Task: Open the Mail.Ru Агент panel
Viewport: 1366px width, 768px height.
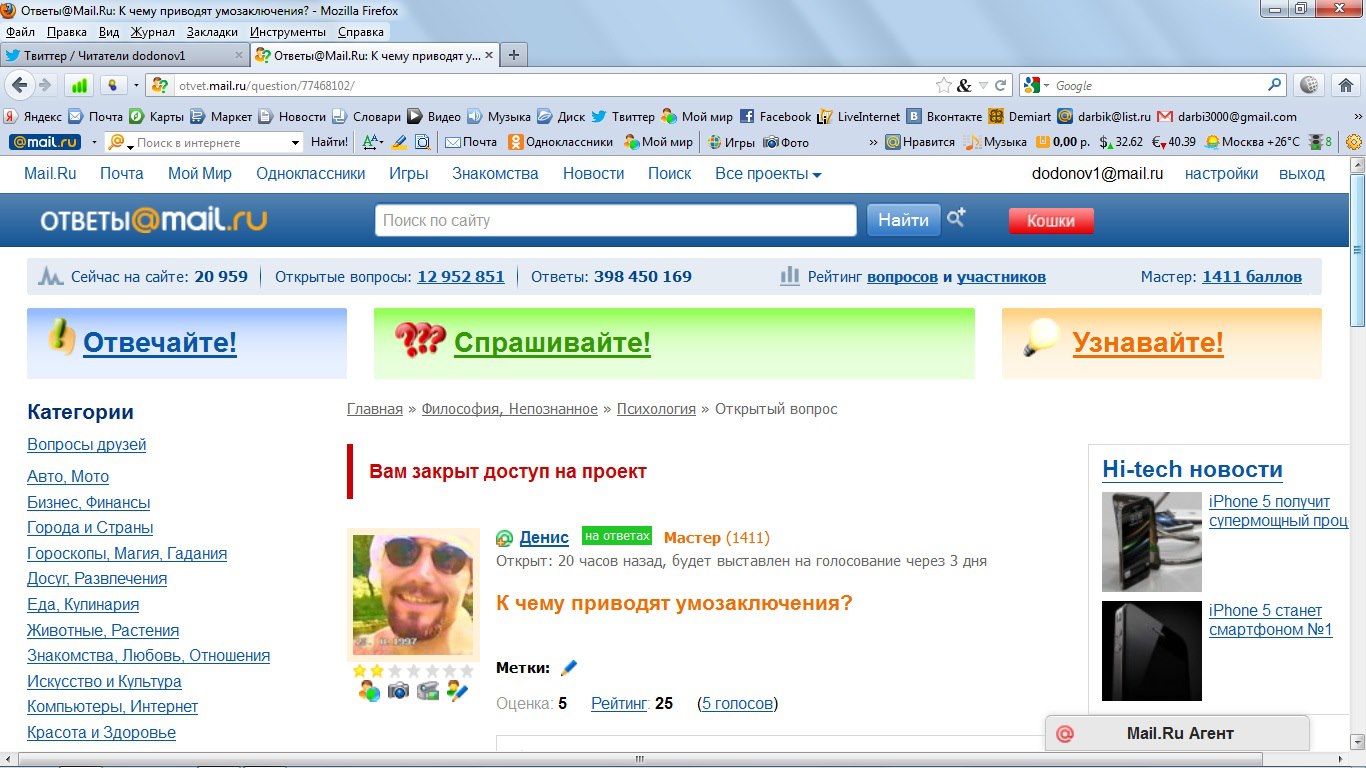Action: (1177, 733)
